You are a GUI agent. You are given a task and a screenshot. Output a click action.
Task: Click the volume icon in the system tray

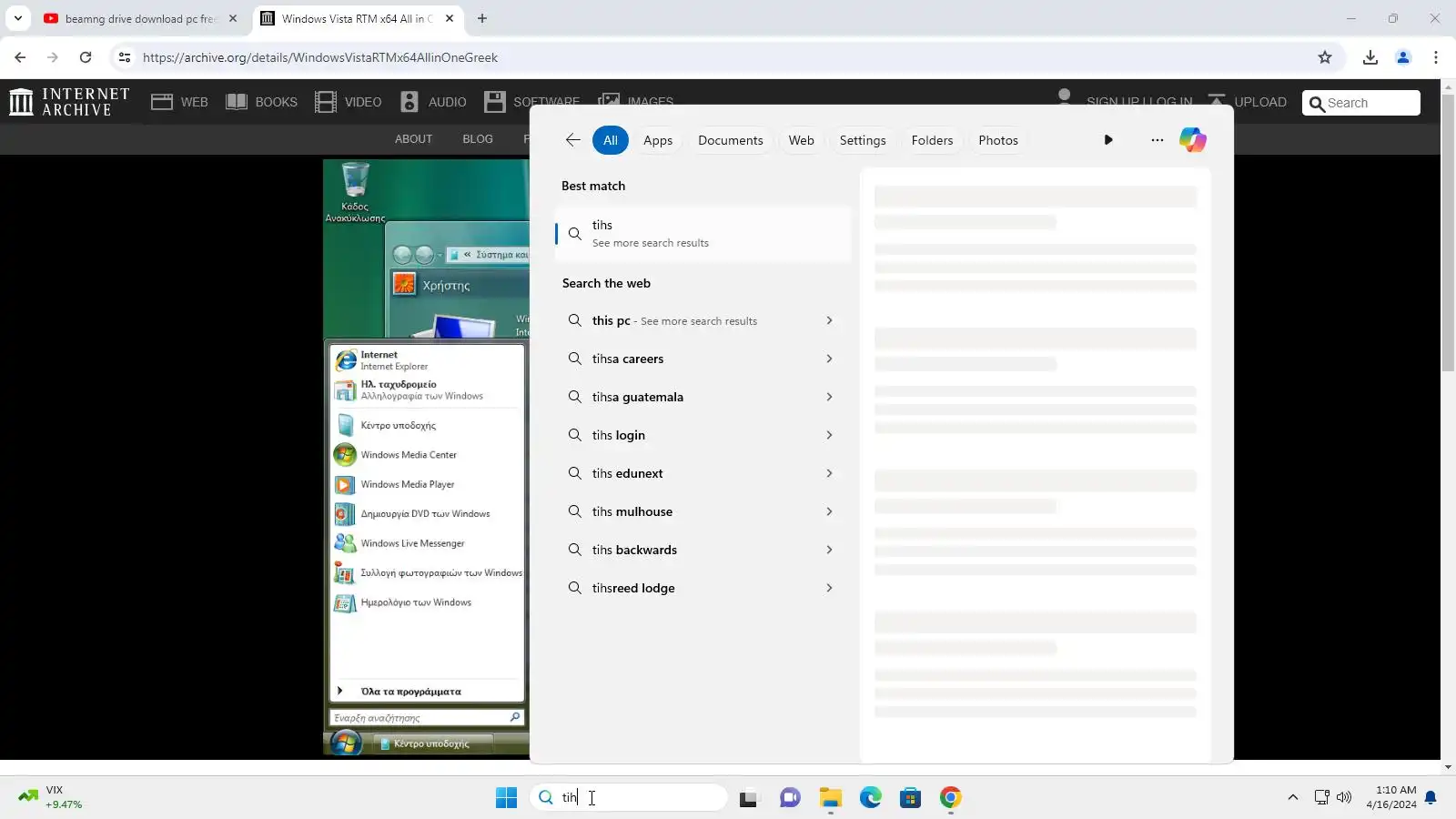point(1344,798)
